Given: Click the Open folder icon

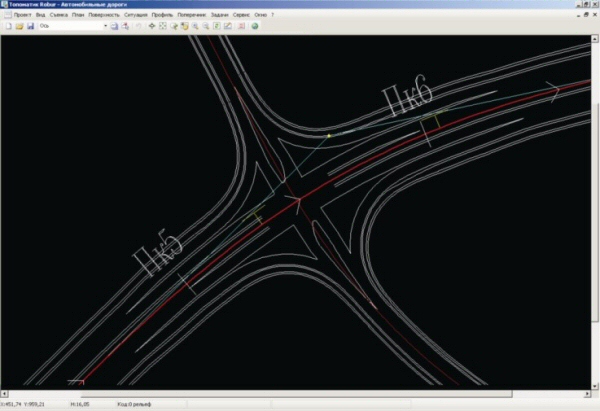Looking at the screenshot, I should (18, 26).
